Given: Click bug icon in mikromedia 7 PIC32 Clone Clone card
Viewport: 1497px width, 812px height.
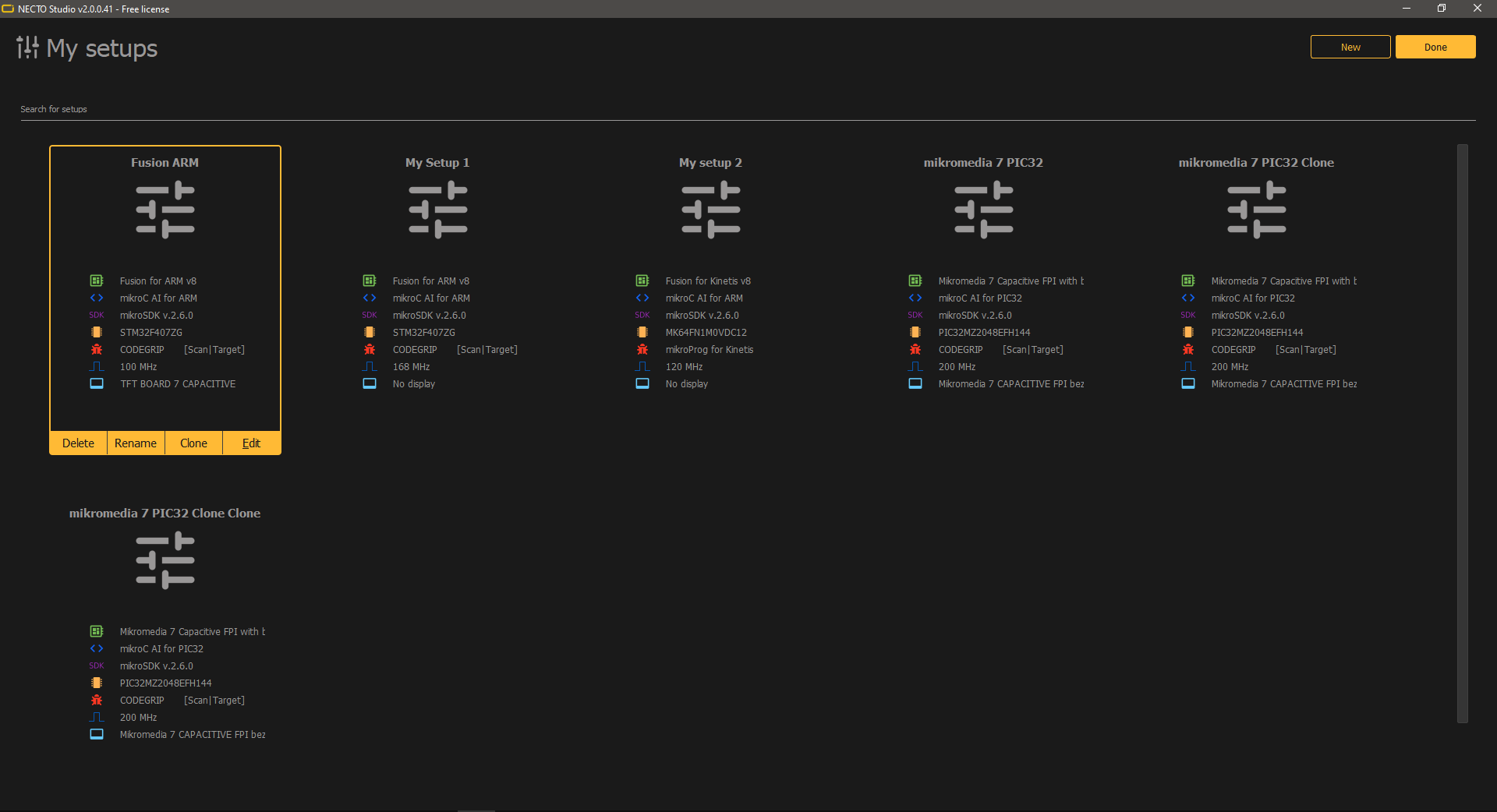Looking at the screenshot, I should [x=97, y=700].
